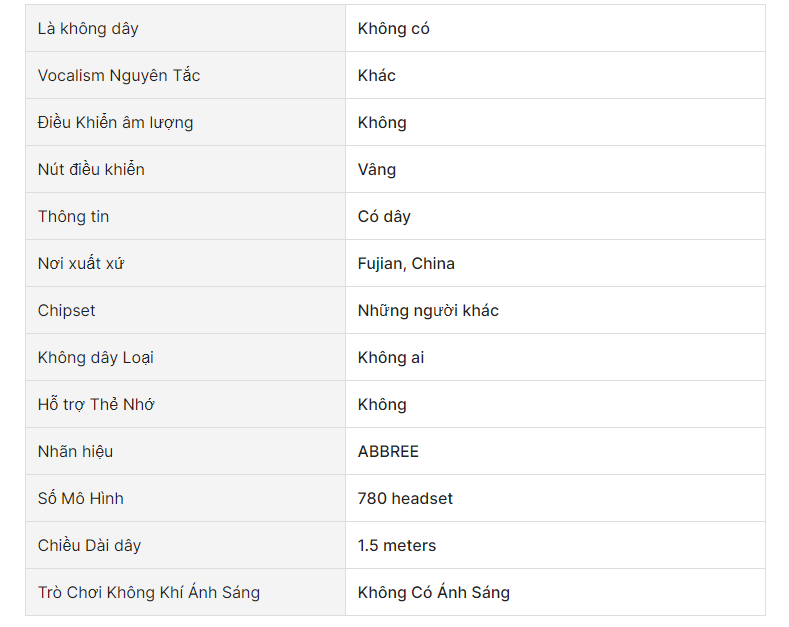Select the "Vâng" value cell
The height and width of the screenshot is (627, 789).
[377, 170]
